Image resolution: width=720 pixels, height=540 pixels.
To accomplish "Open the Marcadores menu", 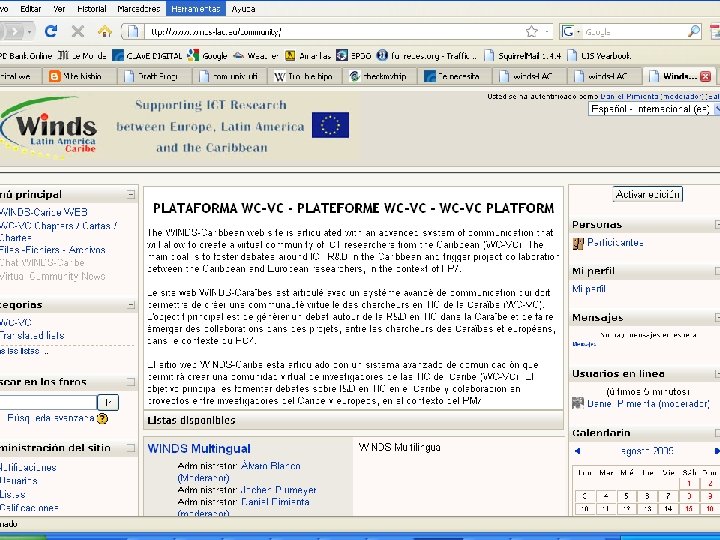I will 138,9.
